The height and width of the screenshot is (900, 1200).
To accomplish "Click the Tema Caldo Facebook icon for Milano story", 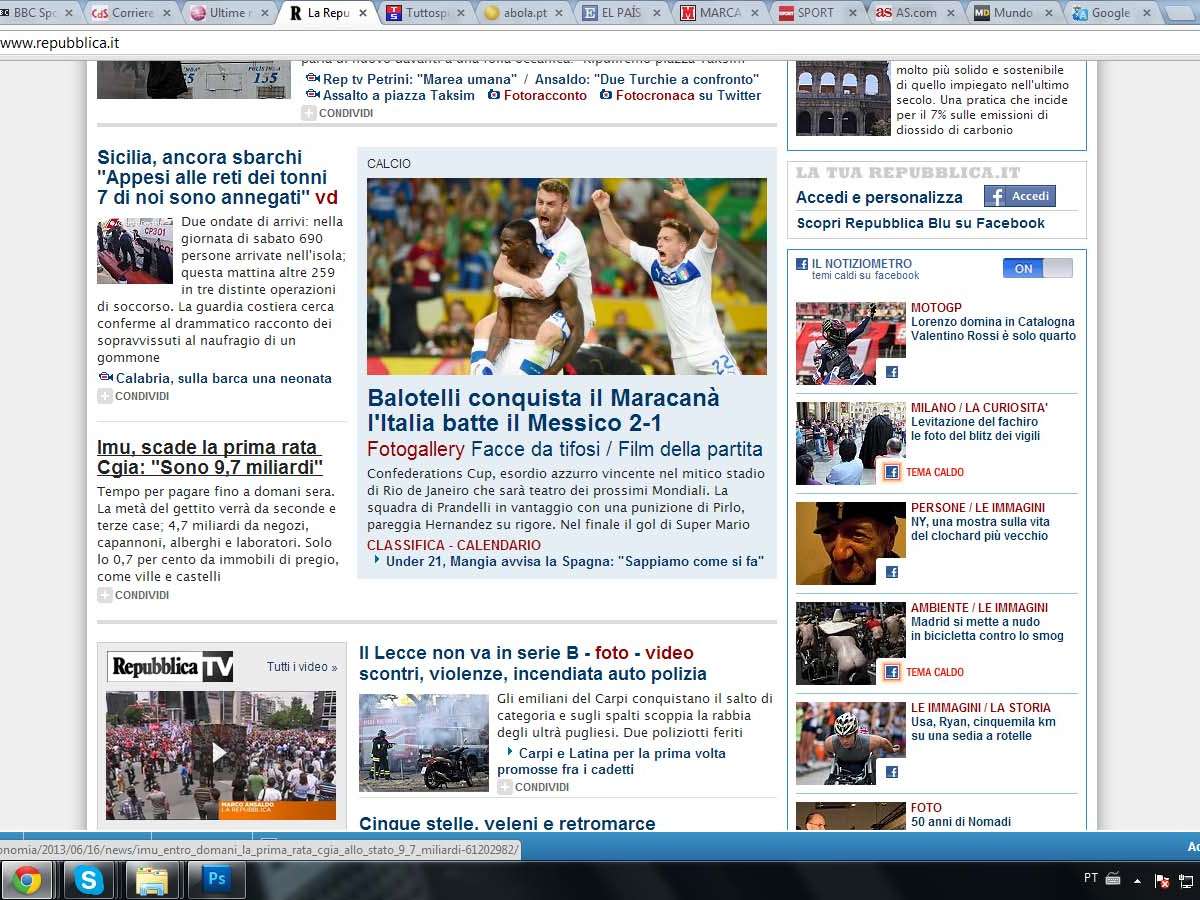I will coord(890,472).
